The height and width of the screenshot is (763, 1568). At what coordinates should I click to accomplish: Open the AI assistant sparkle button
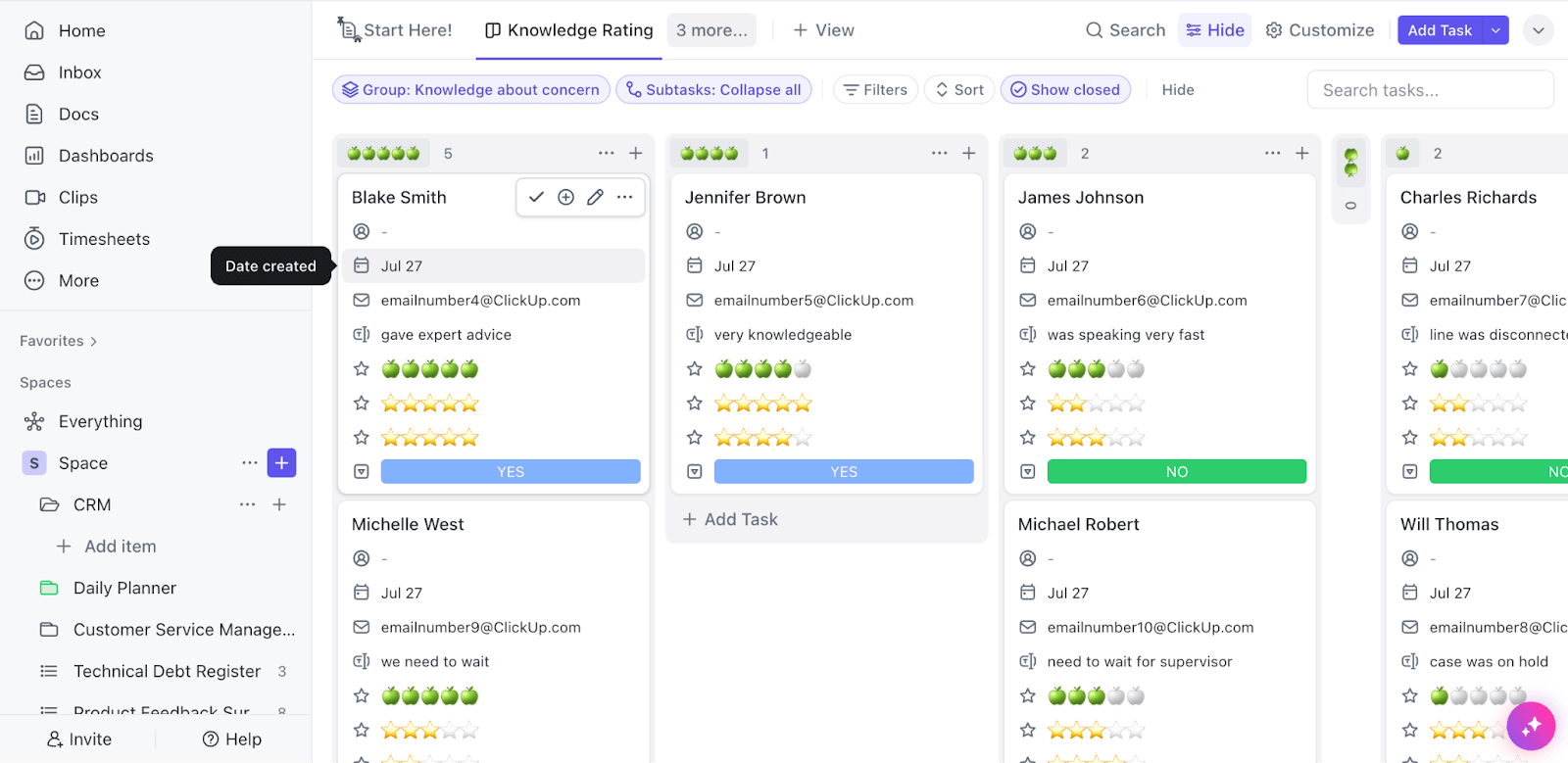point(1531,726)
